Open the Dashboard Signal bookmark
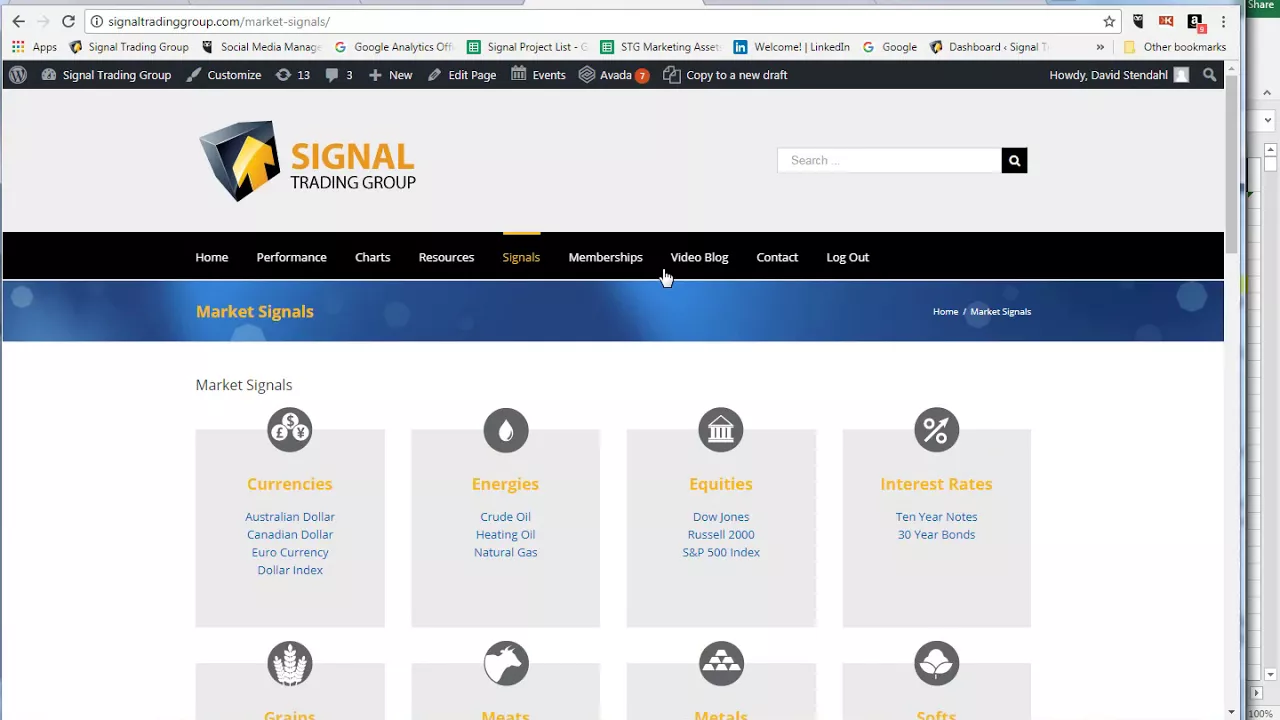 point(988,47)
